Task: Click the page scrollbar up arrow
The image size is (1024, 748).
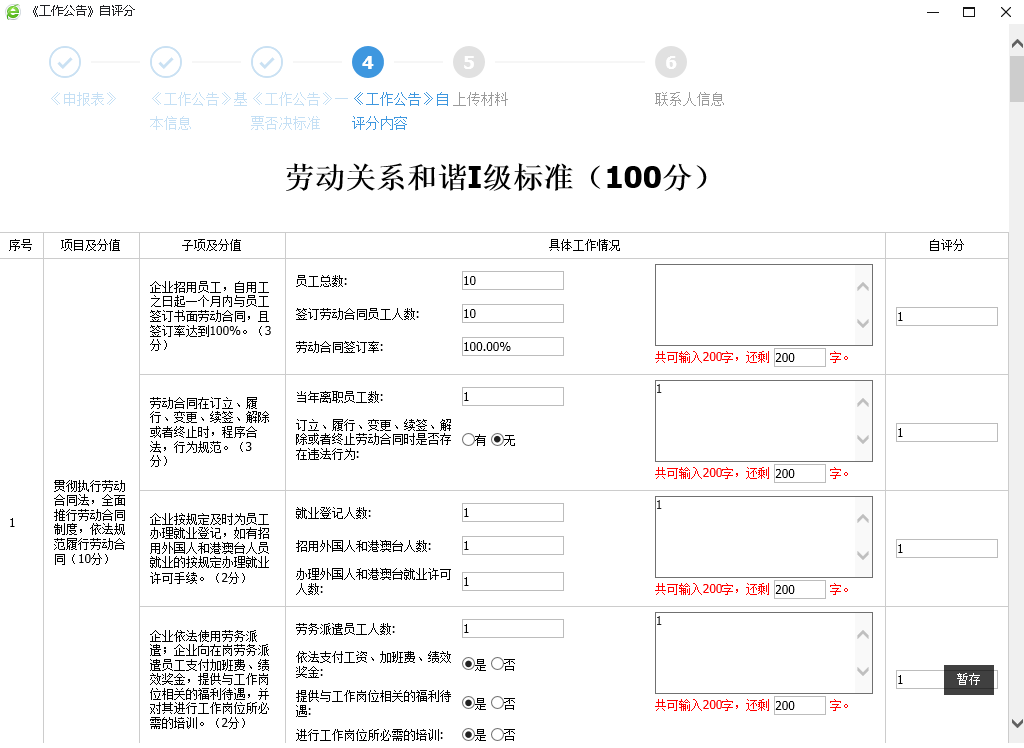Action: (1017, 43)
